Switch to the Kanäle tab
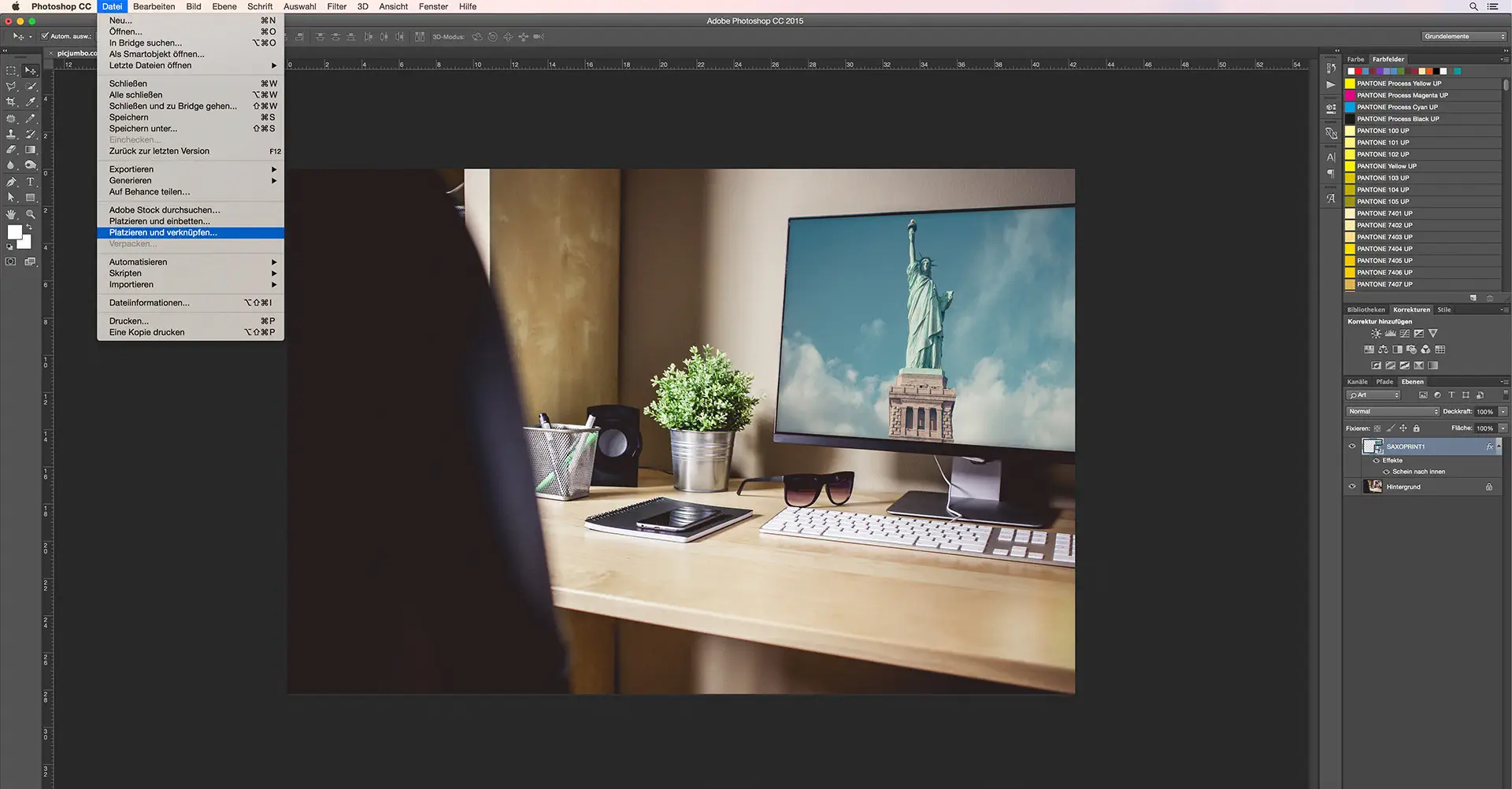Screen dimensions: 1512x789 [x=1358, y=382]
